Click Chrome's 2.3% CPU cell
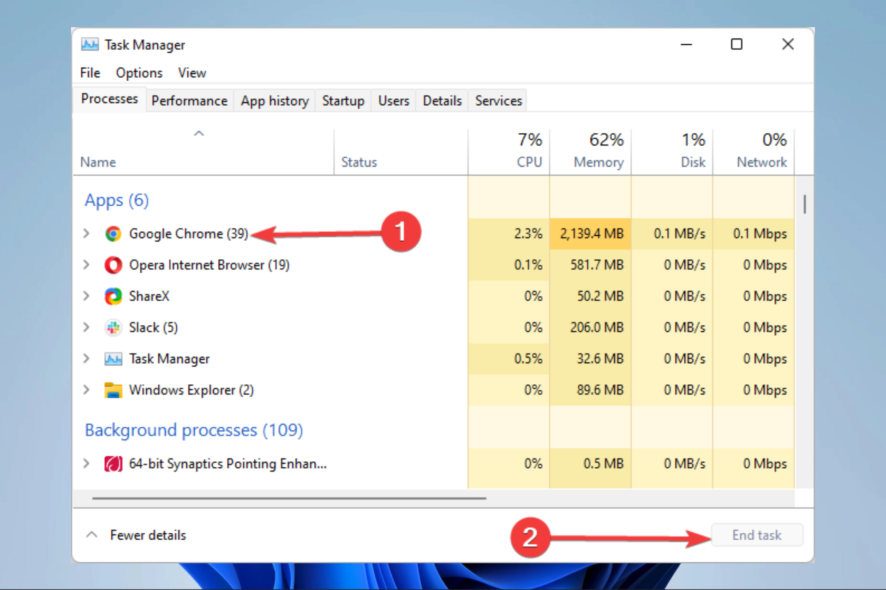The width and height of the screenshot is (886, 590). [509, 233]
